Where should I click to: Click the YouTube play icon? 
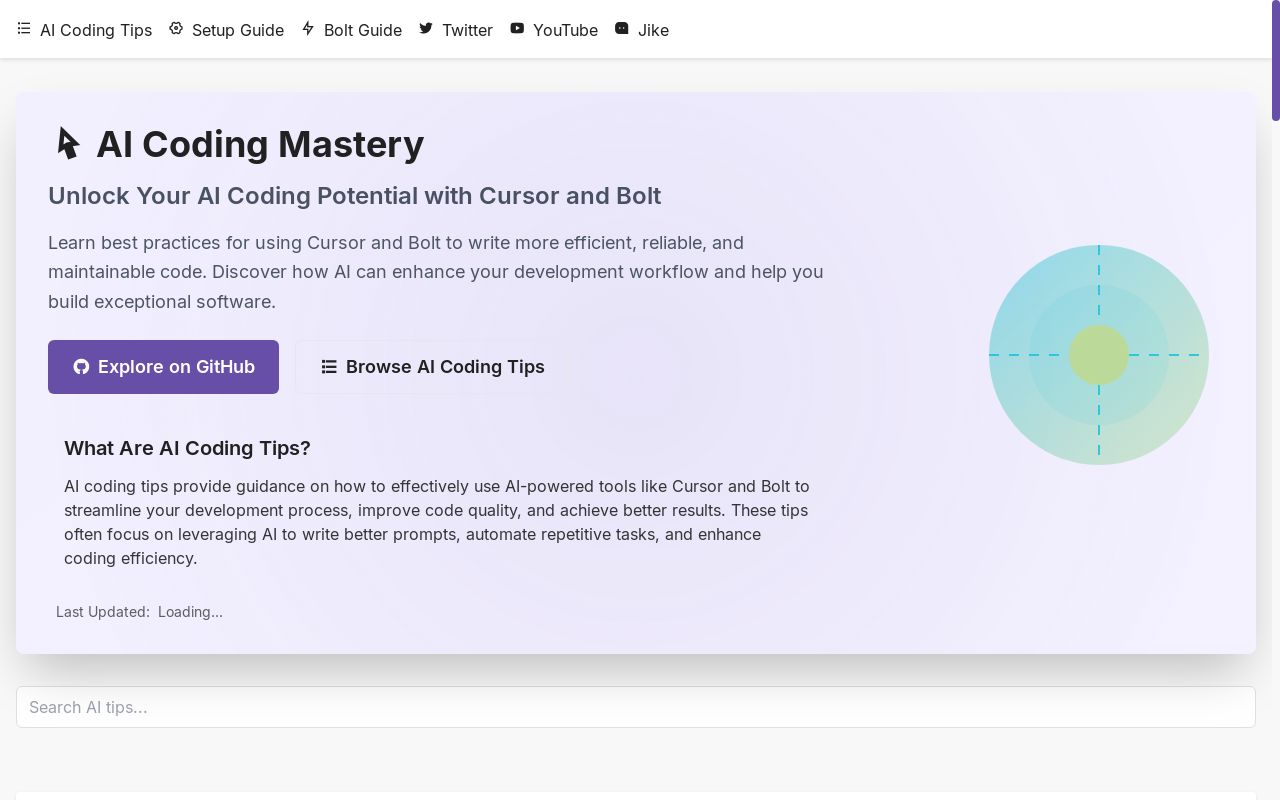pyautogui.click(x=517, y=29)
